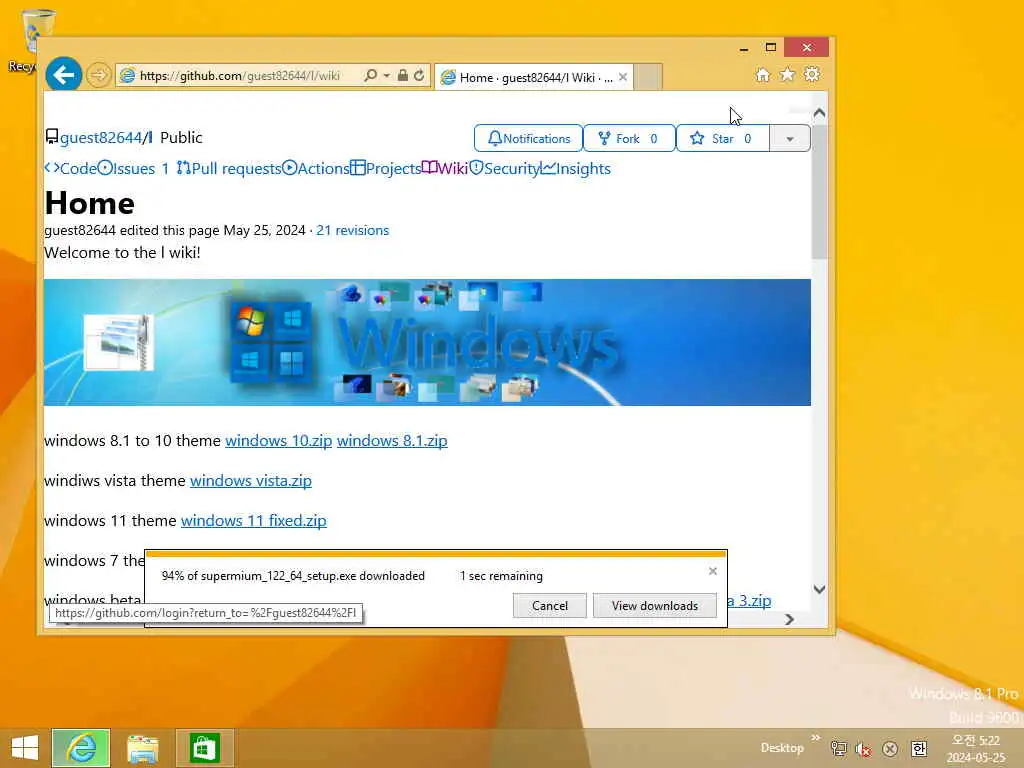Open Windows Store from taskbar
The height and width of the screenshot is (768, 1024).
(x=204, y=748)
